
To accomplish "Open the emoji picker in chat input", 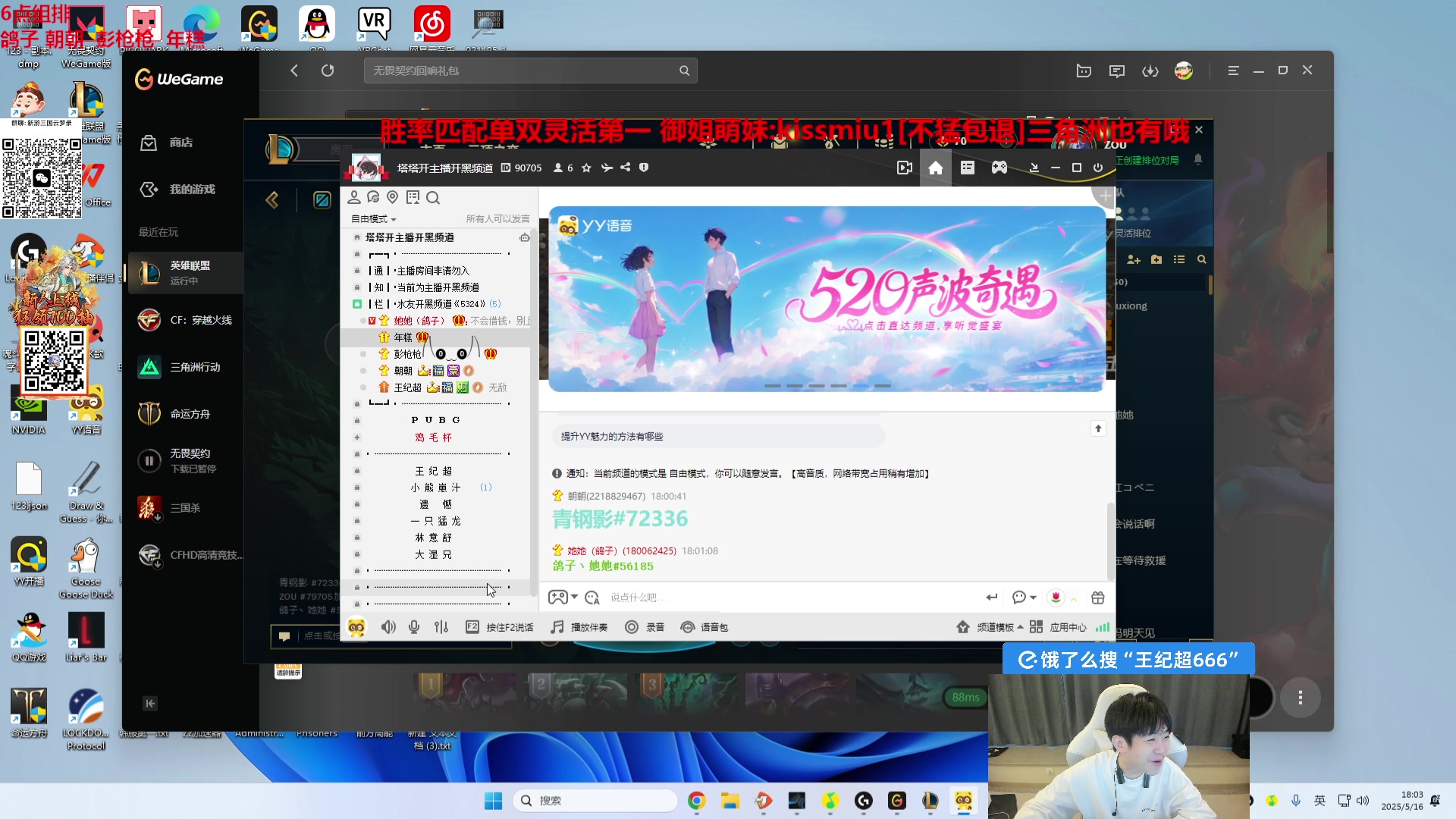I will 592,598.
